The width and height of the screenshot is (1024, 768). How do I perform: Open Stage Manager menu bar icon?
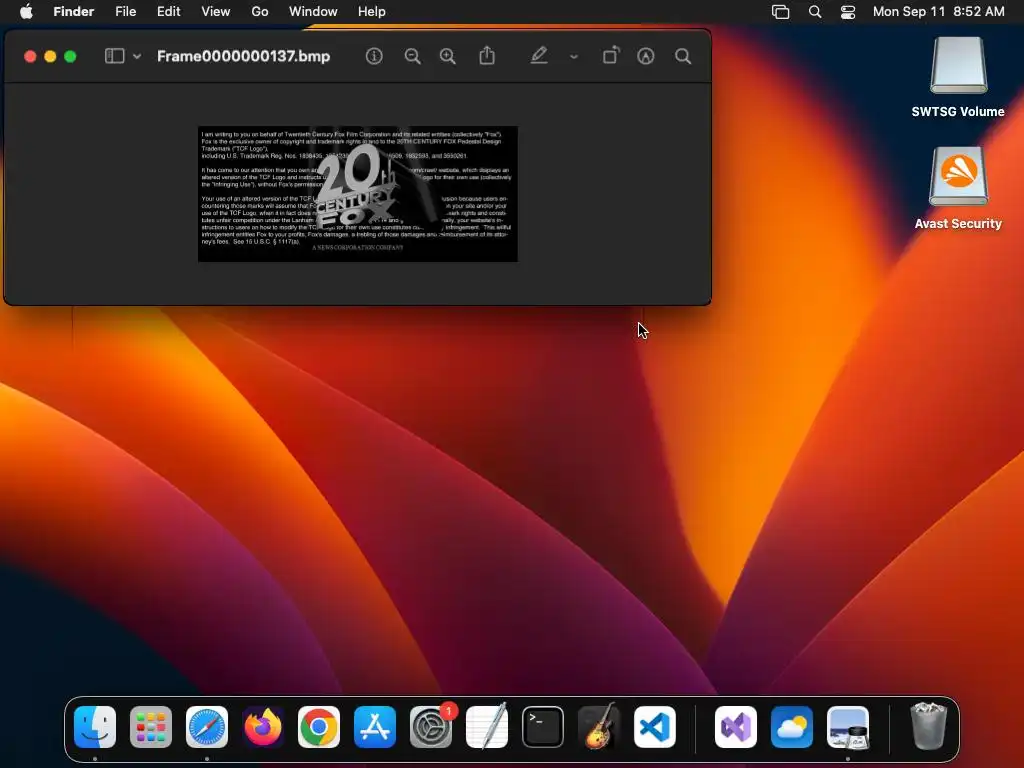(780, 11)
